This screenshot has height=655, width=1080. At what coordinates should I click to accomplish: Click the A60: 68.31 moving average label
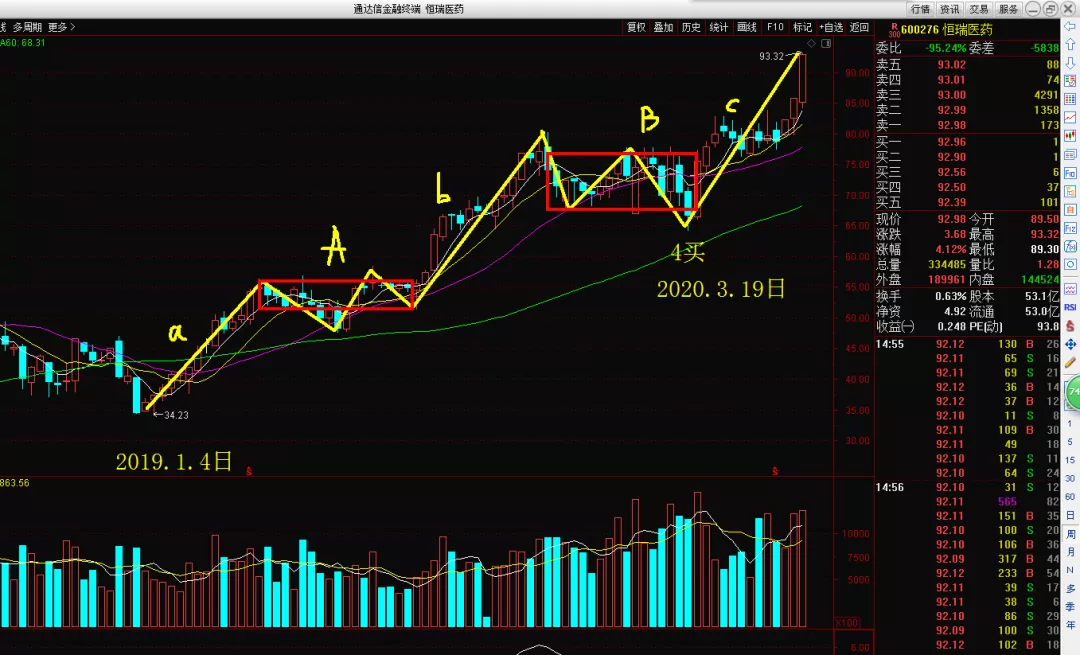tap(23, 43)
